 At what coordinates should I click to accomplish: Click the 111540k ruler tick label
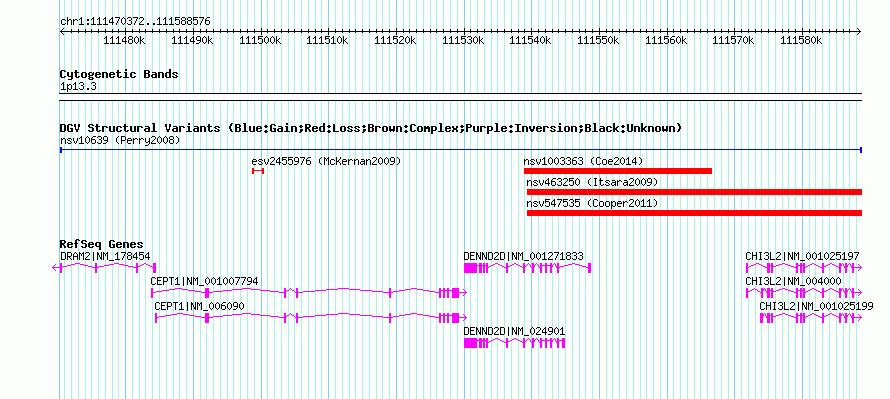[x=531, y=40]
